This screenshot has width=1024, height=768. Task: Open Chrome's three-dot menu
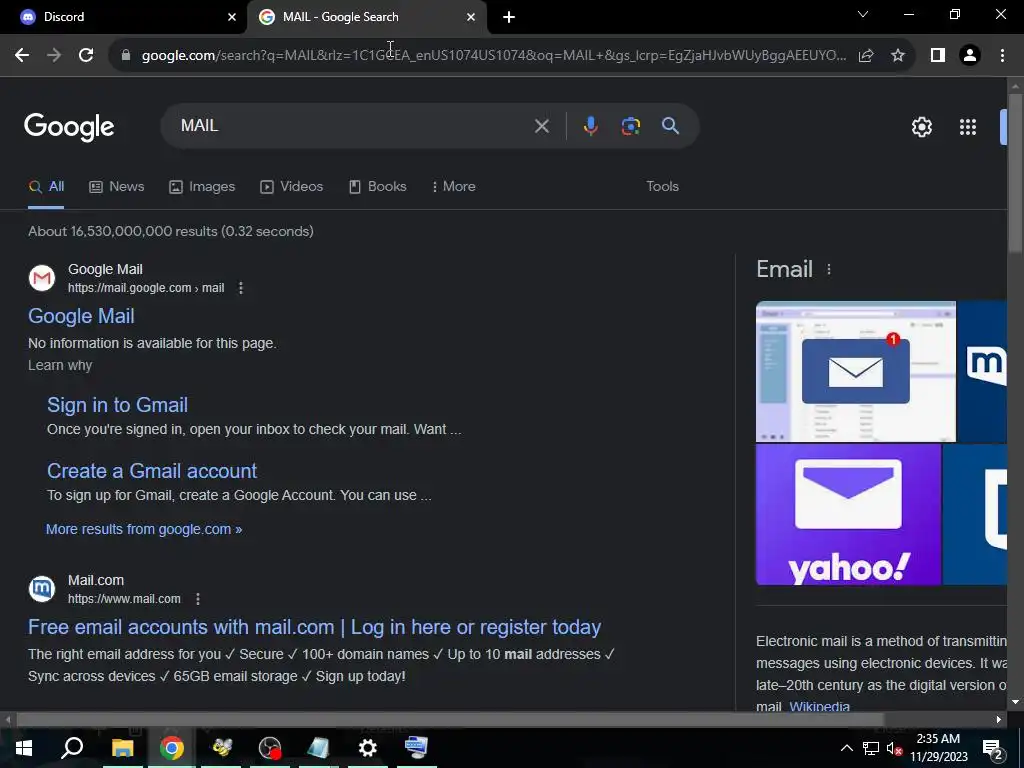[1002, 56]
